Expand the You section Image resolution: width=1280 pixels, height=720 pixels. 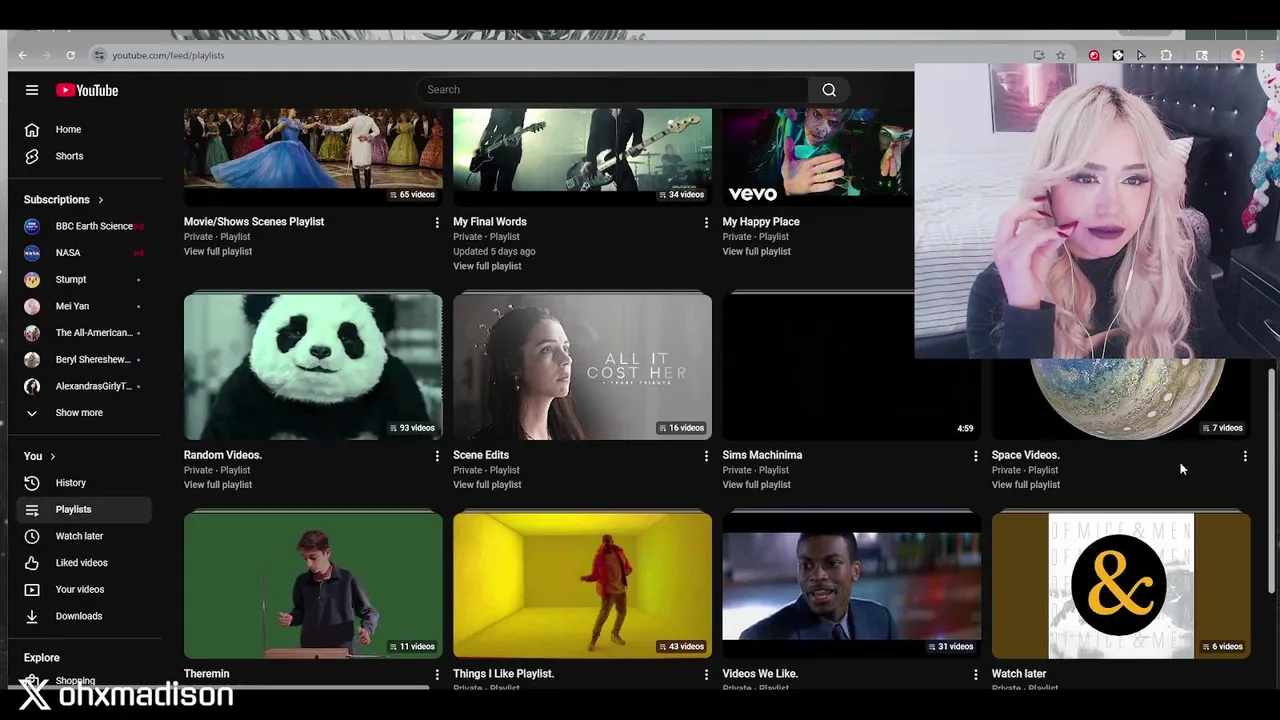point(40,456)
